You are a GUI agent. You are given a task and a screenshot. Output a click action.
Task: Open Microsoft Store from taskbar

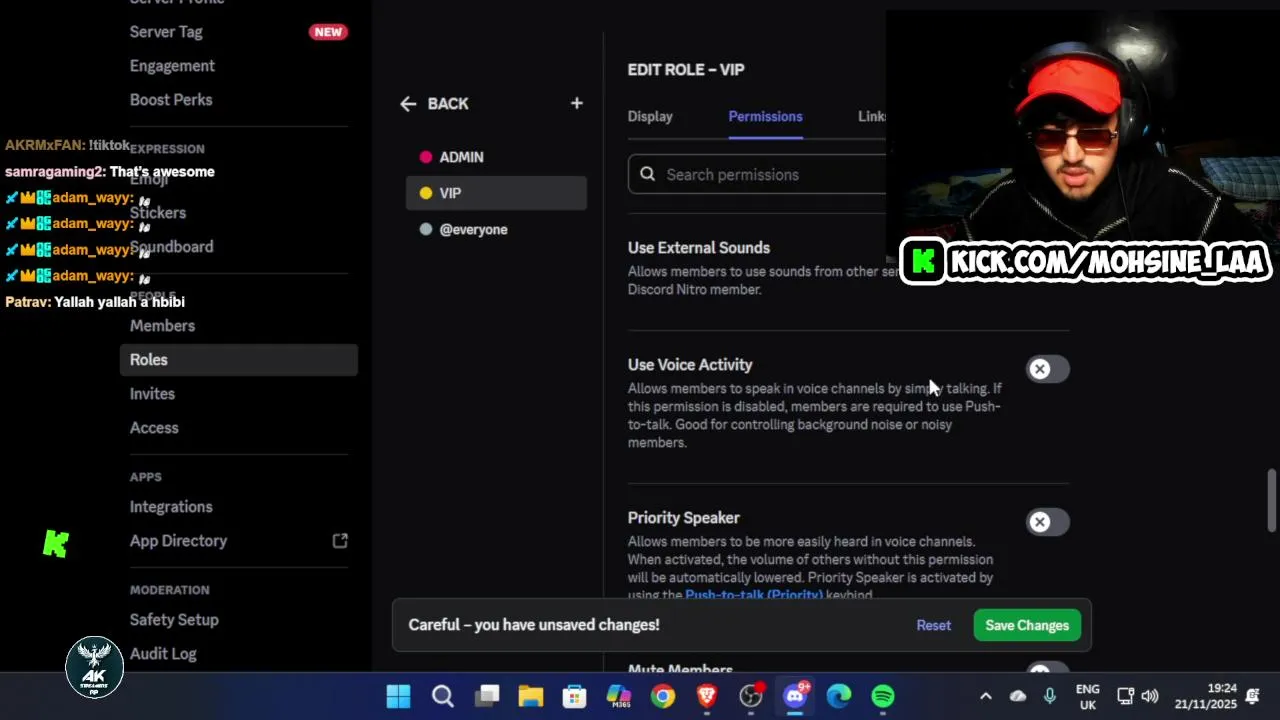pos(575,696)
